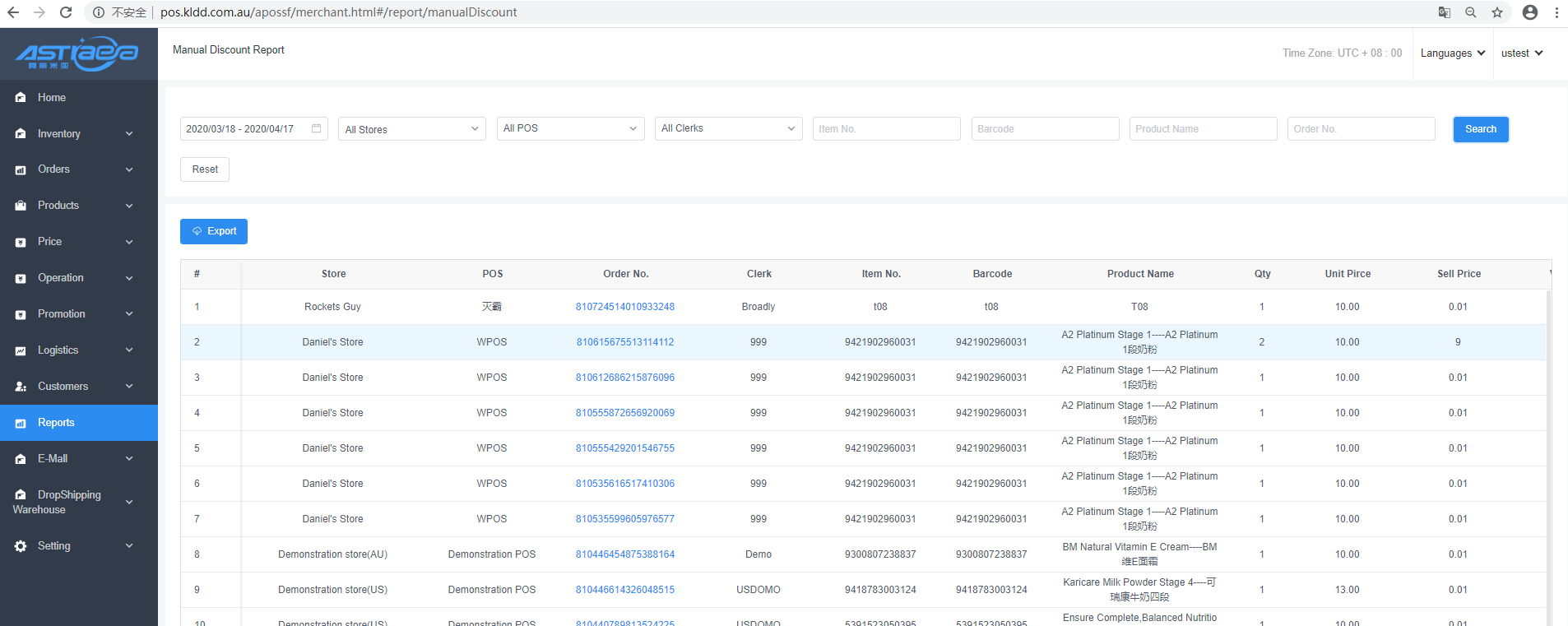Open the browser translate page icon
The image size is (1568, 626).
[x=1444, y=12]
